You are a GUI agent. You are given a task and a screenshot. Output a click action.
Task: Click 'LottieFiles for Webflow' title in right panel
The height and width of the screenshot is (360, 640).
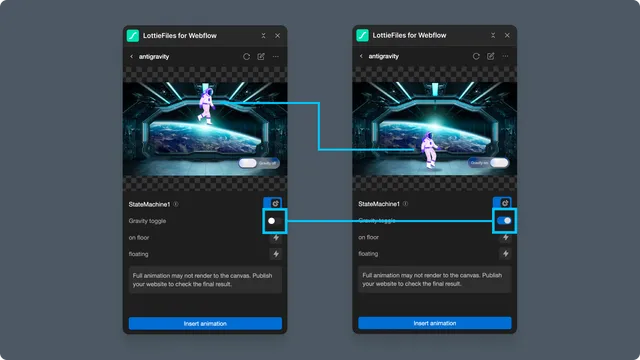click(409, 35)
